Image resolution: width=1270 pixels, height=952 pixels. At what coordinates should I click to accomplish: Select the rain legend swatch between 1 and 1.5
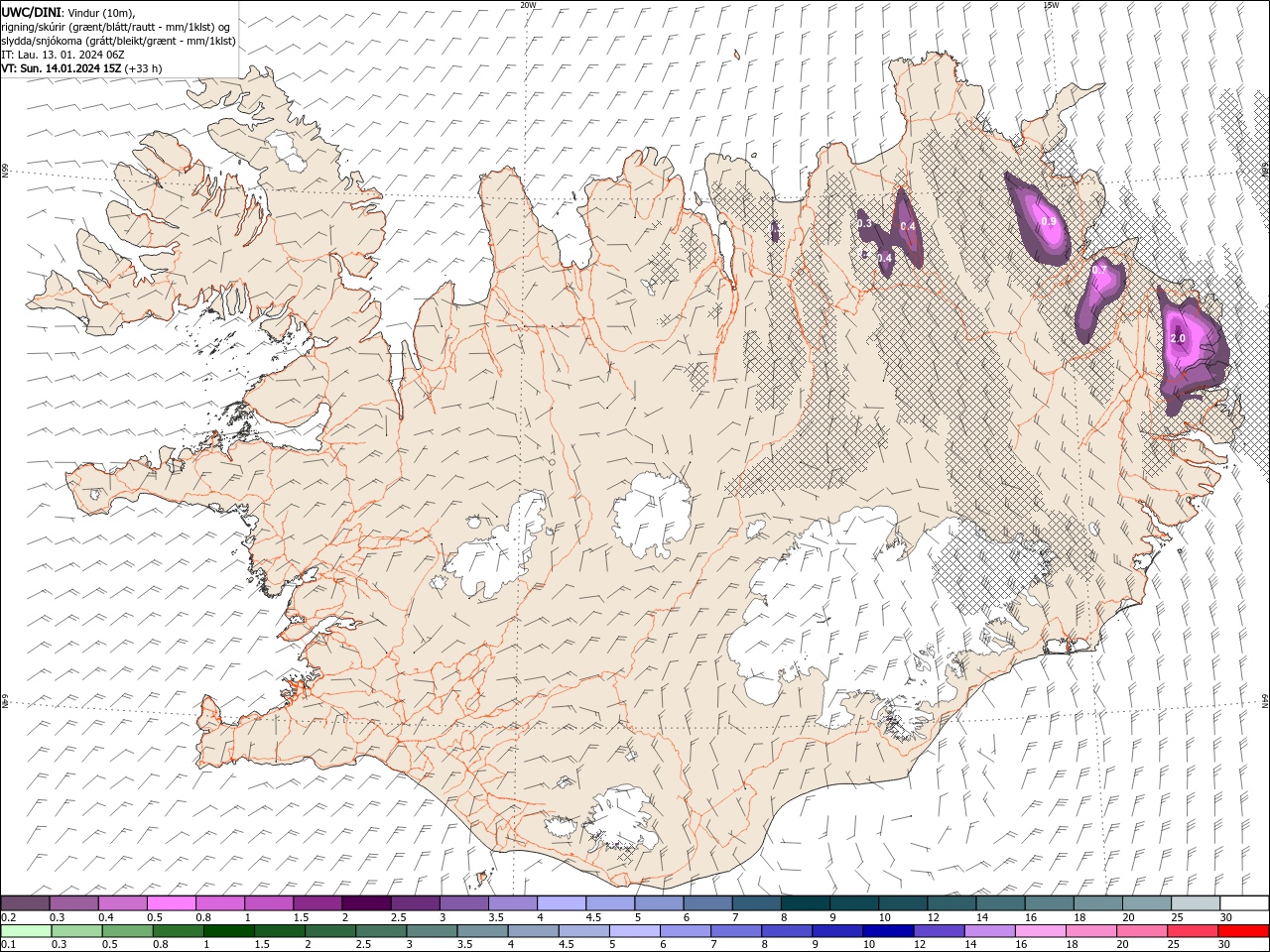pos(229,931)
